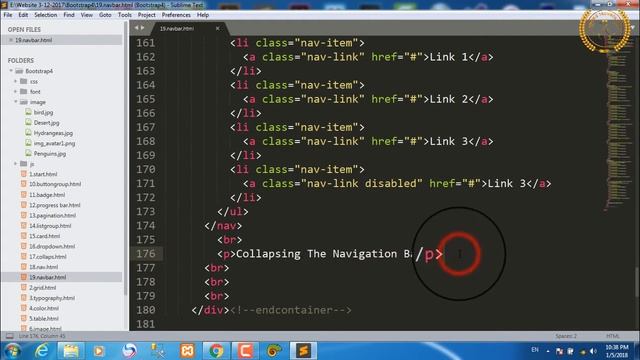Open Penguins.jpg in sidebar
Screen dimensions: 640x360
[x=50, y=154]
